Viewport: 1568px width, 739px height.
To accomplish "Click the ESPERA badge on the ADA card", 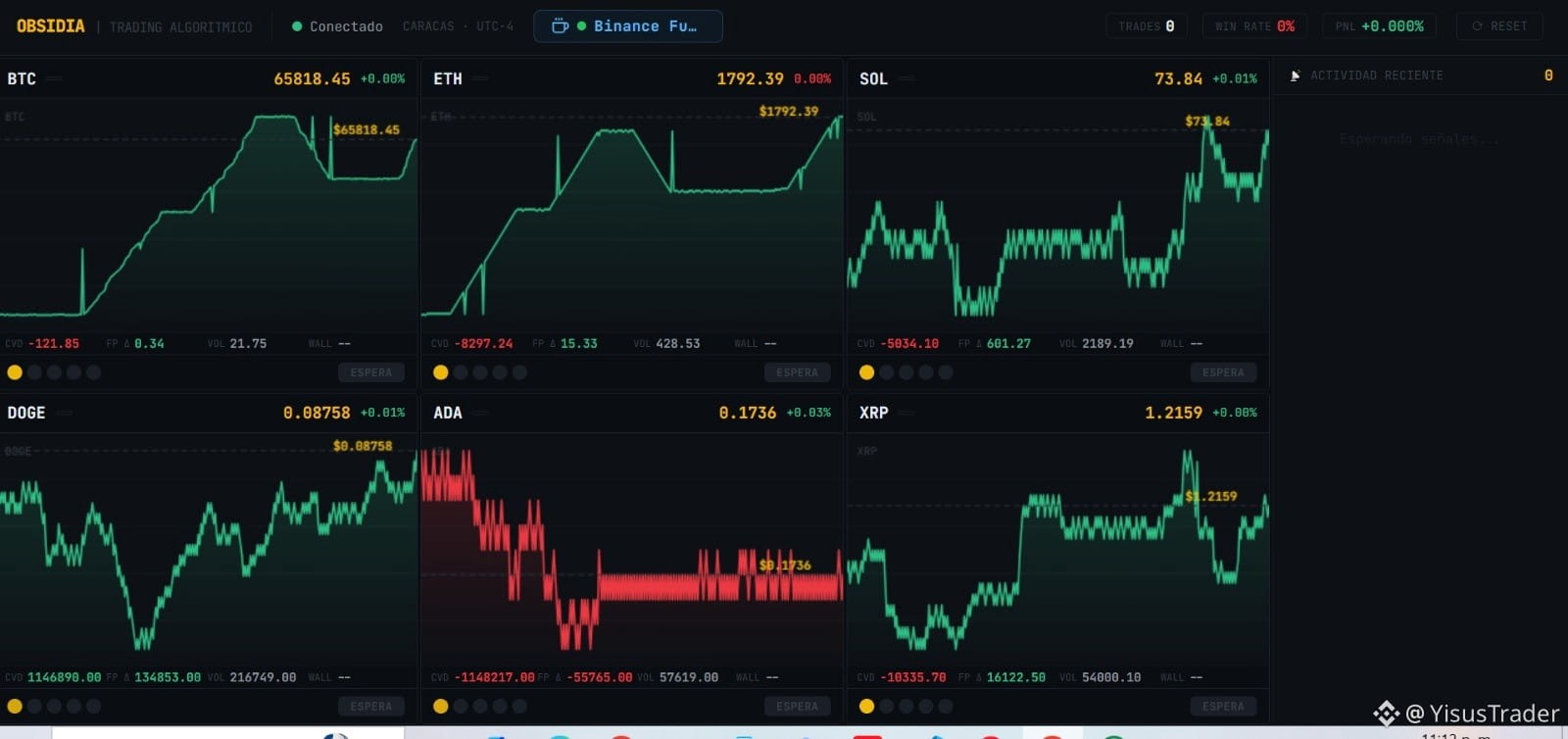I will 798,706.
